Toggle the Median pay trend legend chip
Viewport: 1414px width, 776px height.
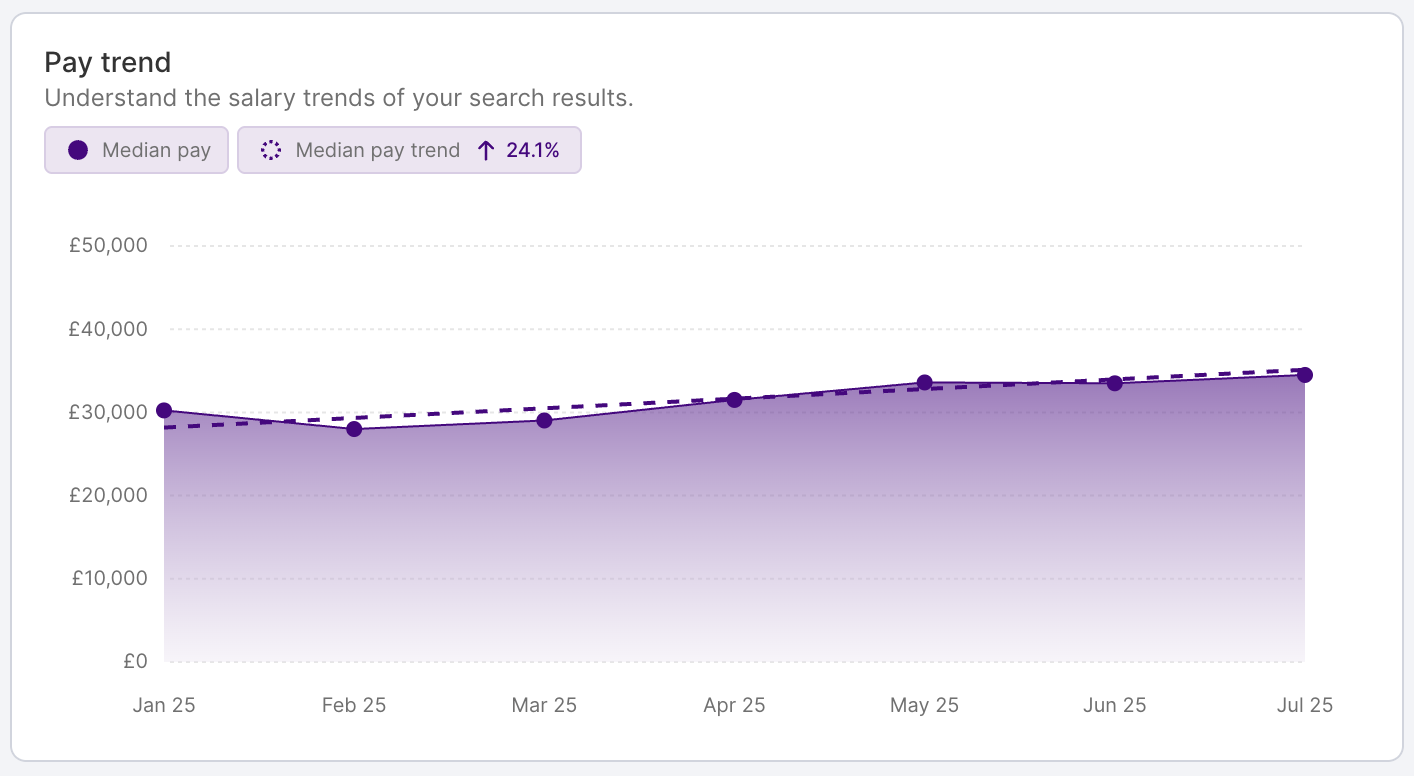coord(409,150)
